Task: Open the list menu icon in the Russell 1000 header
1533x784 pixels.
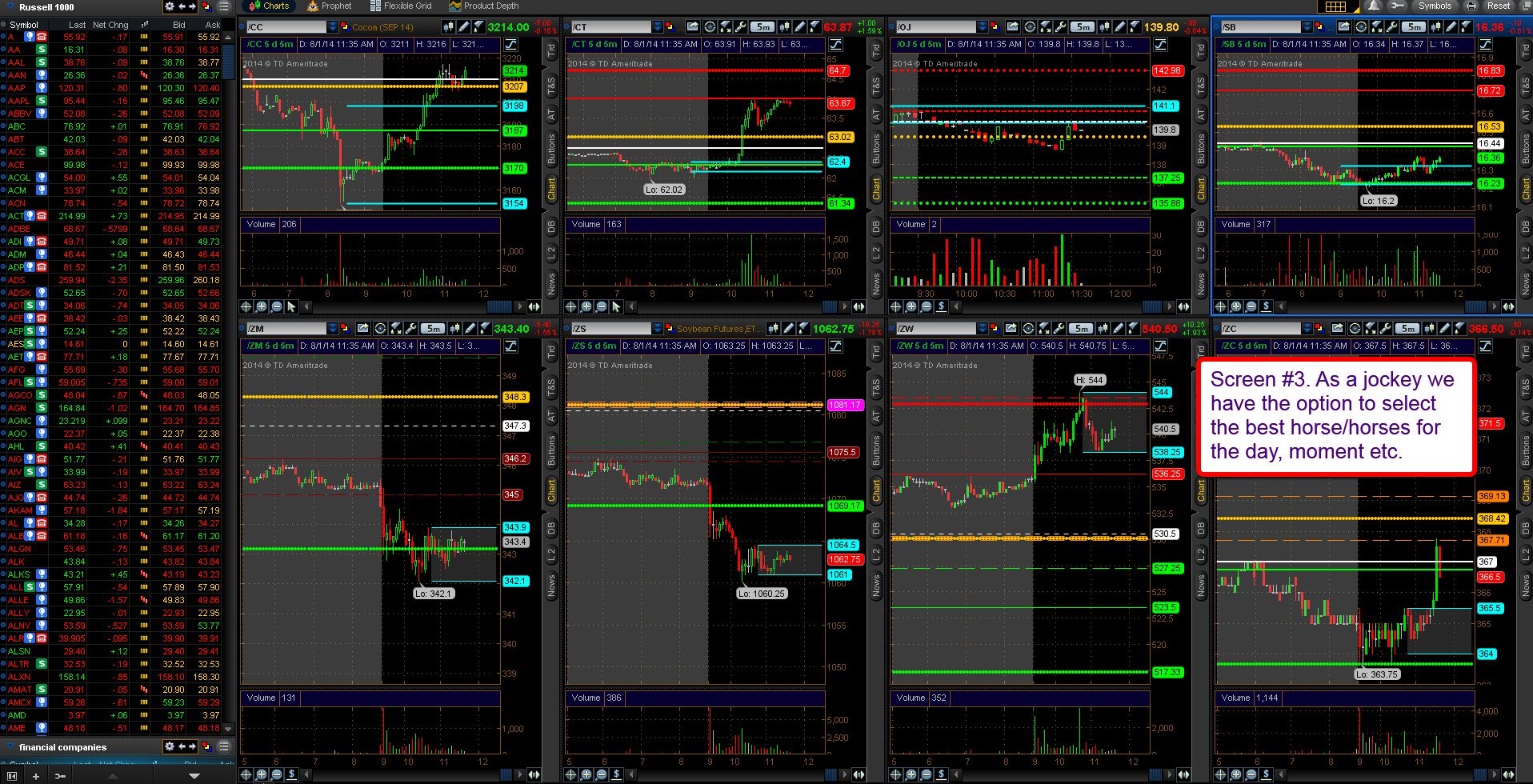Action: coord(224,6)
